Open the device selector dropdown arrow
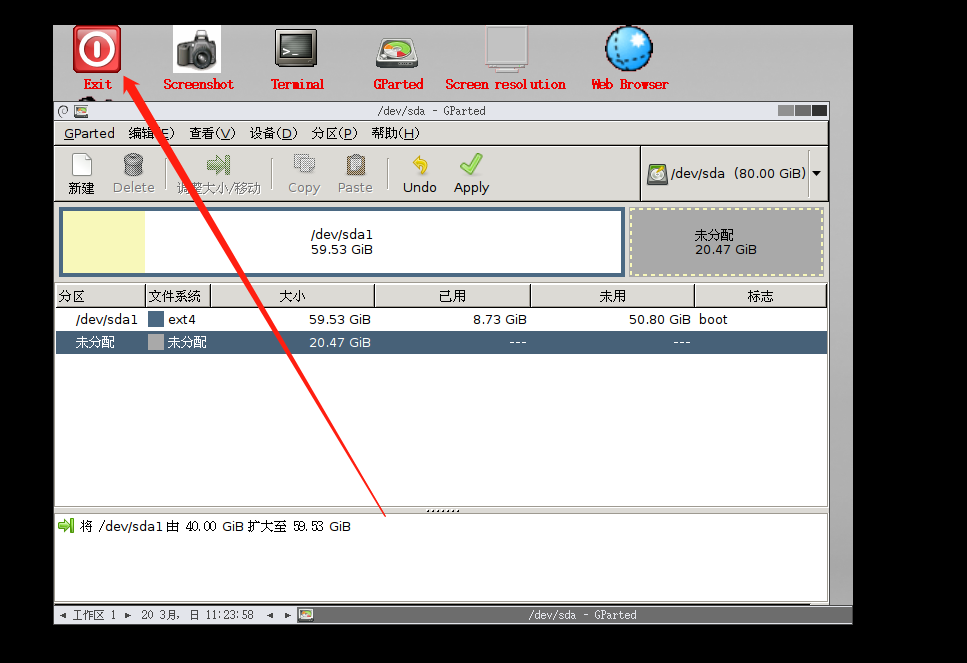This screenshot has width=967, height=663. point(817,173)
